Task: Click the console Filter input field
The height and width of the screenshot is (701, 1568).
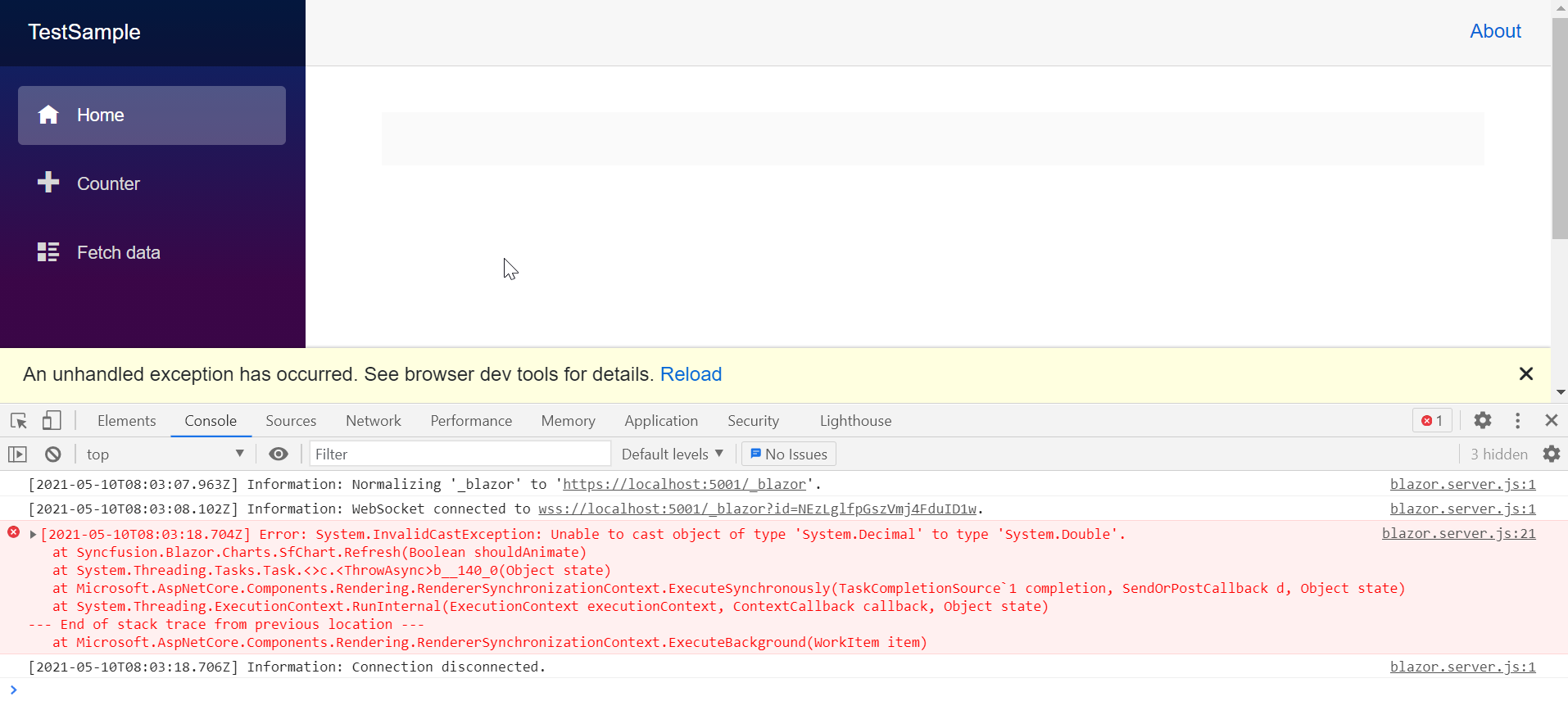Action: 459,455
